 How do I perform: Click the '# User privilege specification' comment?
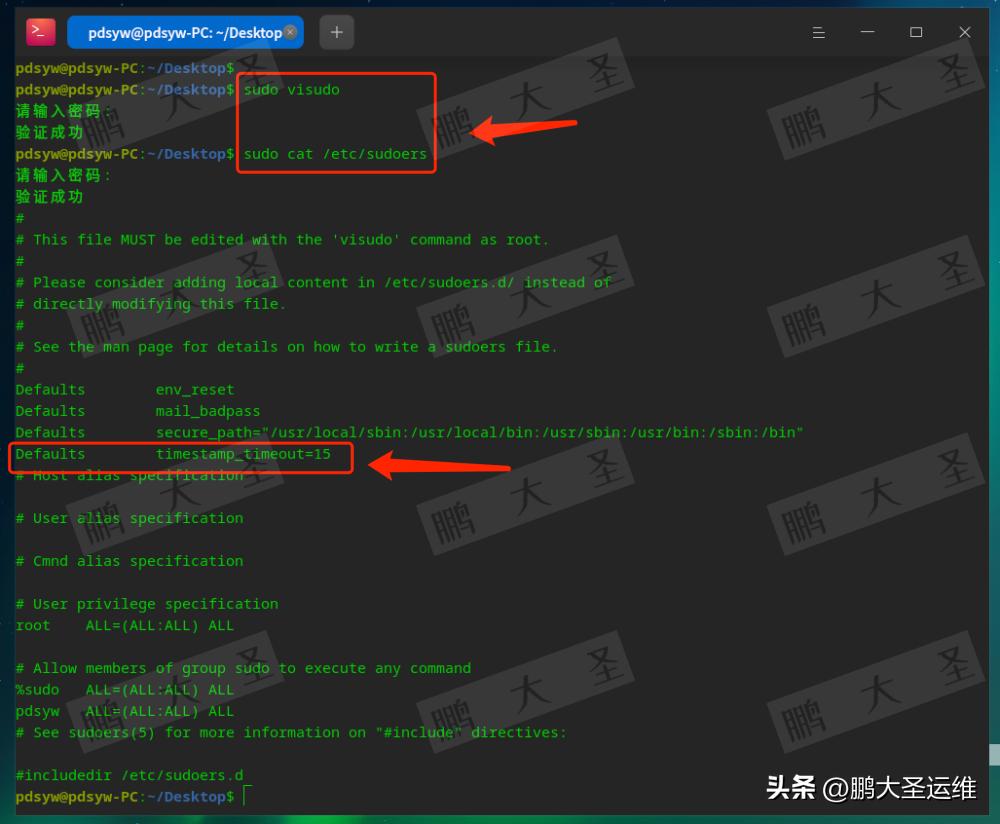tap(147, 604)
